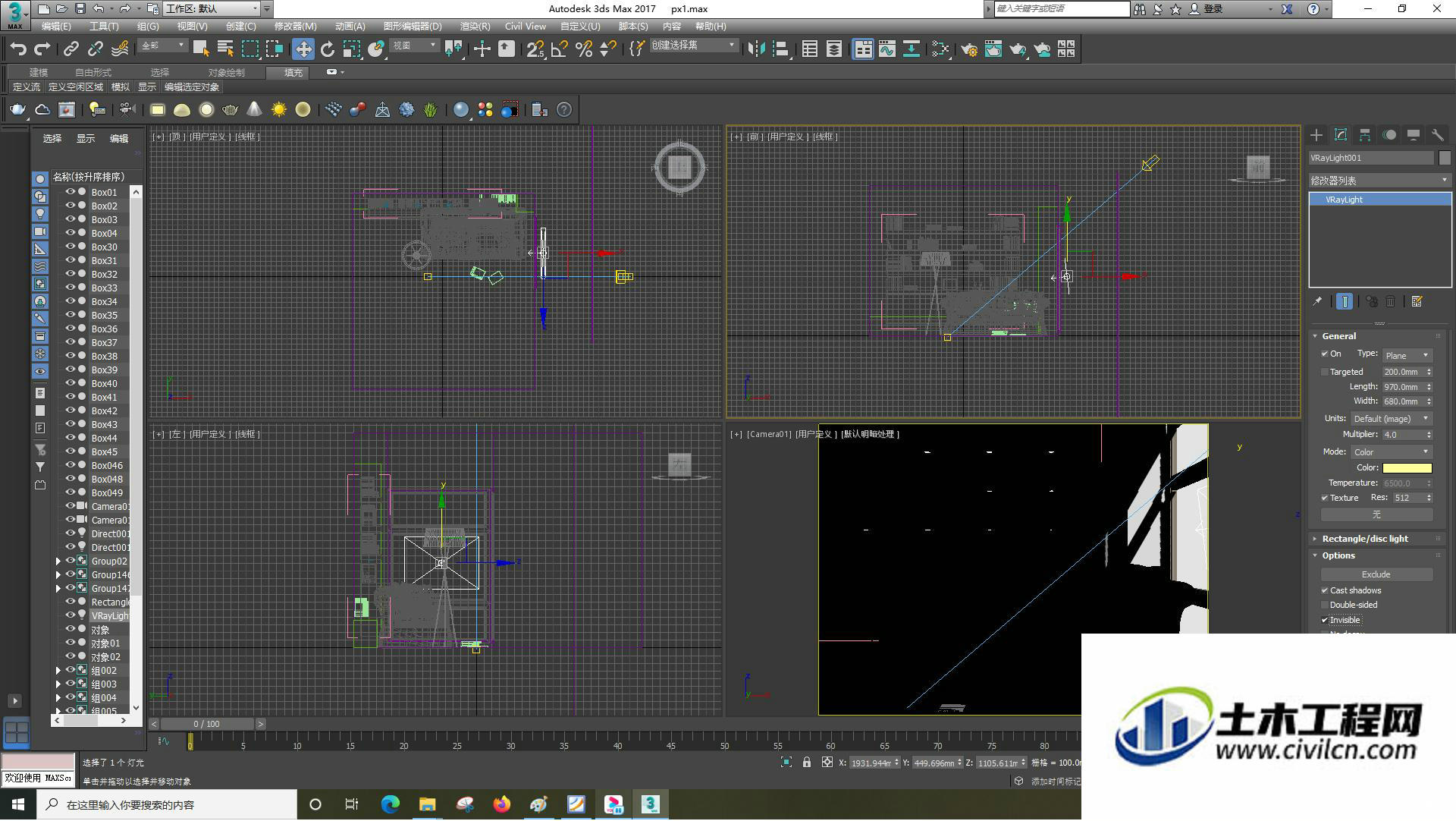
Task: Activate Select and Move tool
Action: coord(303,49)
